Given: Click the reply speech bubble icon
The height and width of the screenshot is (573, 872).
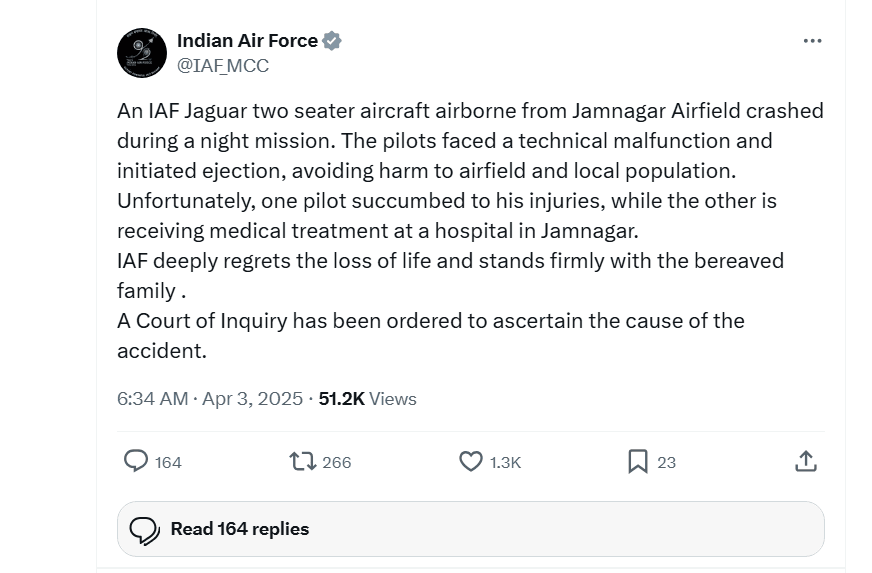Looking at the screenshot, I should click(x=136, y=461).
